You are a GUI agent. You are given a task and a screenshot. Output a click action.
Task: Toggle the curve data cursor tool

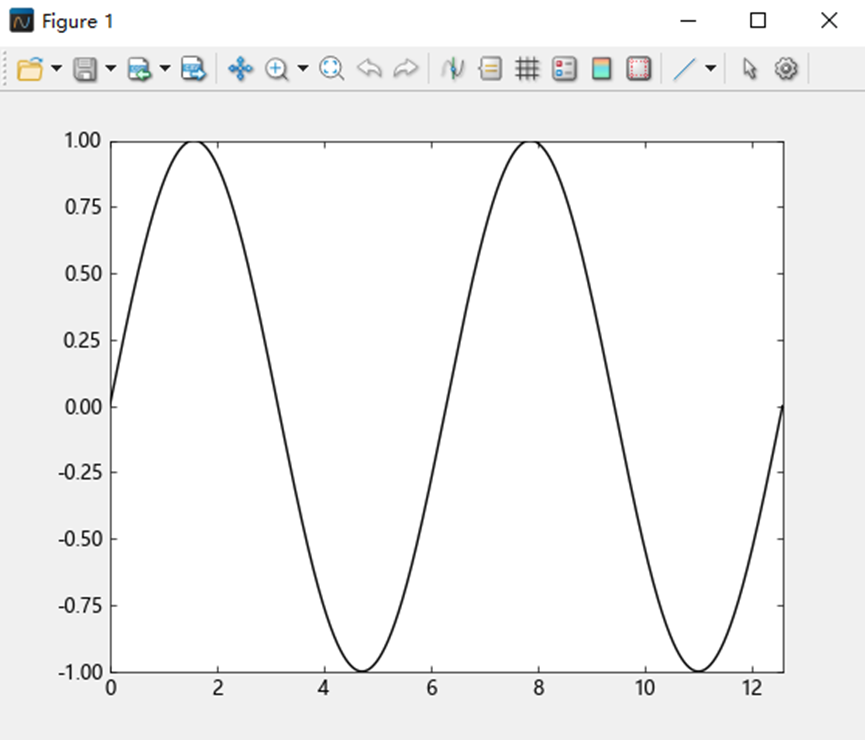tap(453, 69)
